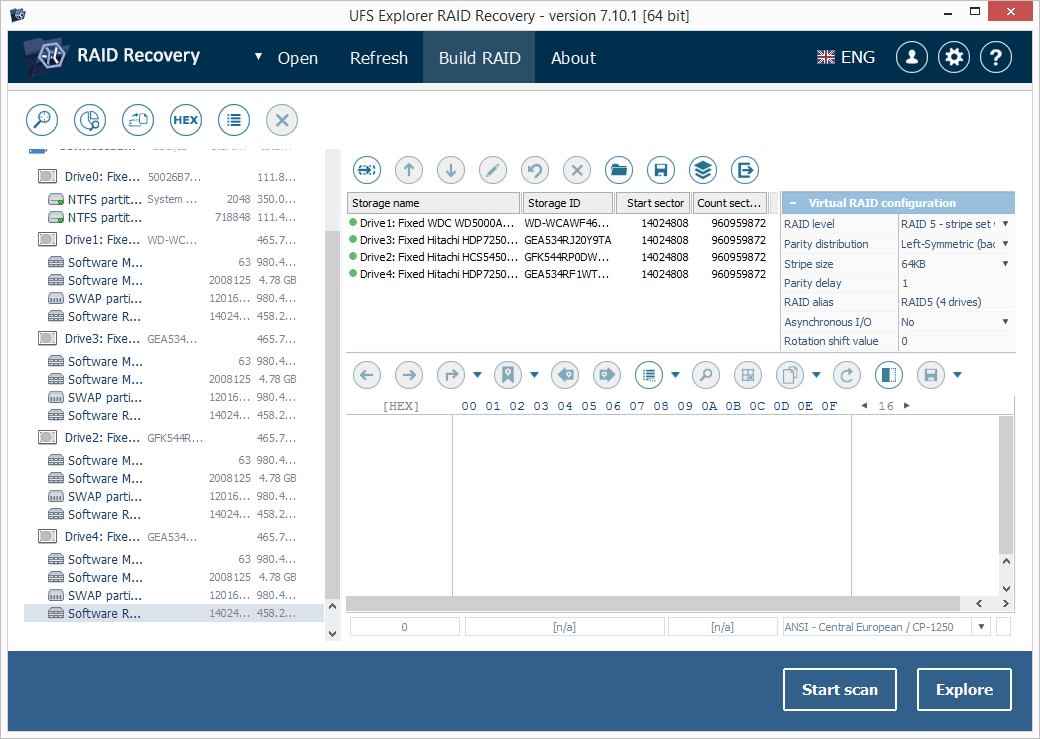Decrease hex bytes-per-row with left arrow

click(x=864, y=405)
